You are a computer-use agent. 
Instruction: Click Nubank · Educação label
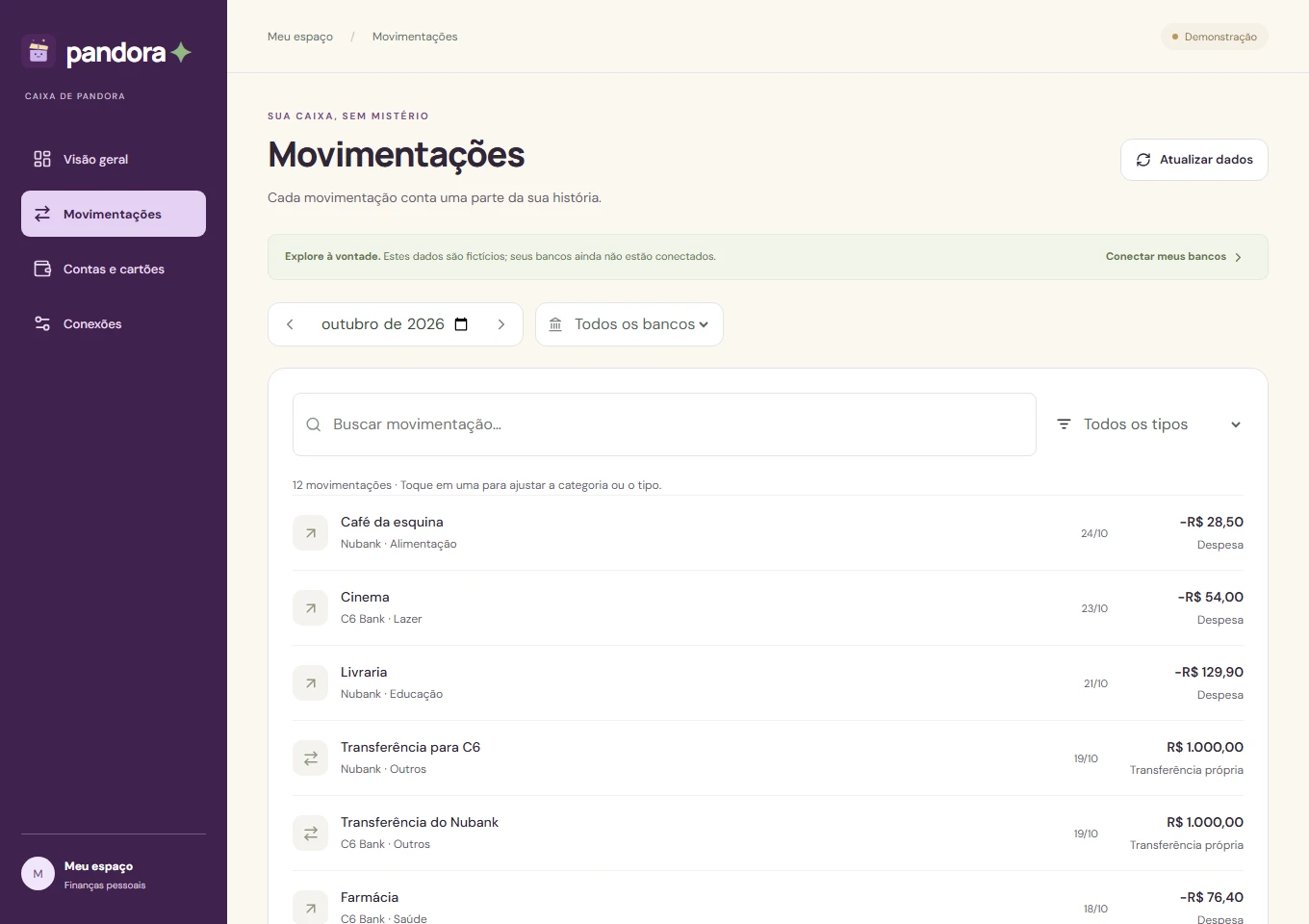pos(392,694)
